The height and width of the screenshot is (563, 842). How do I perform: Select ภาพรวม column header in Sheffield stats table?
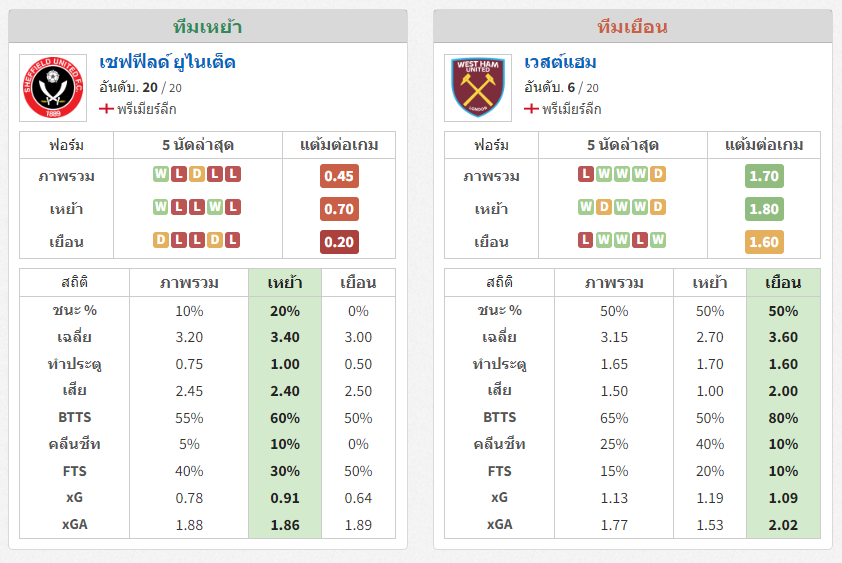(x=189, y=283)
